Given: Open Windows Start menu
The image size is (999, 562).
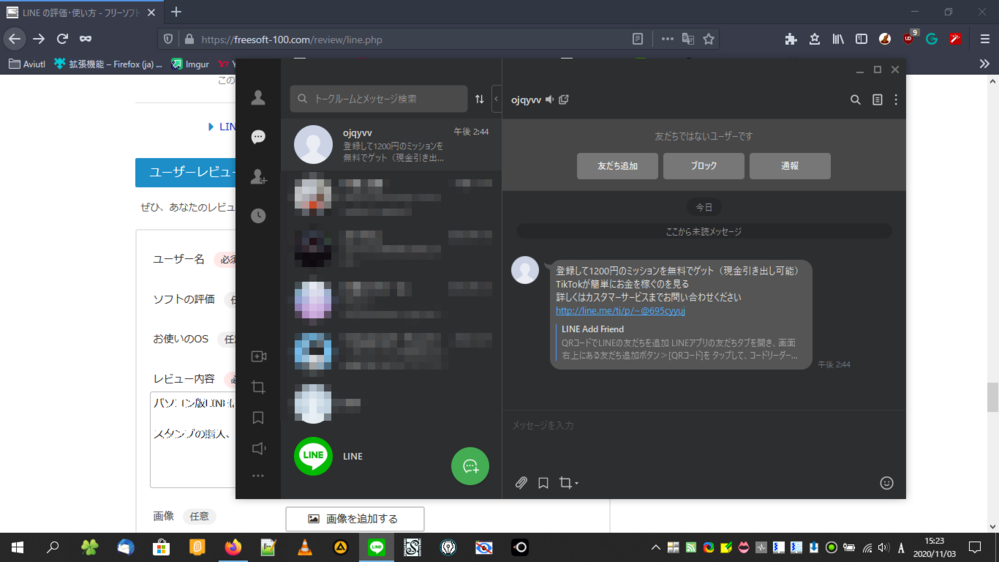Looking at the screenshot, I should pos(17,547).
